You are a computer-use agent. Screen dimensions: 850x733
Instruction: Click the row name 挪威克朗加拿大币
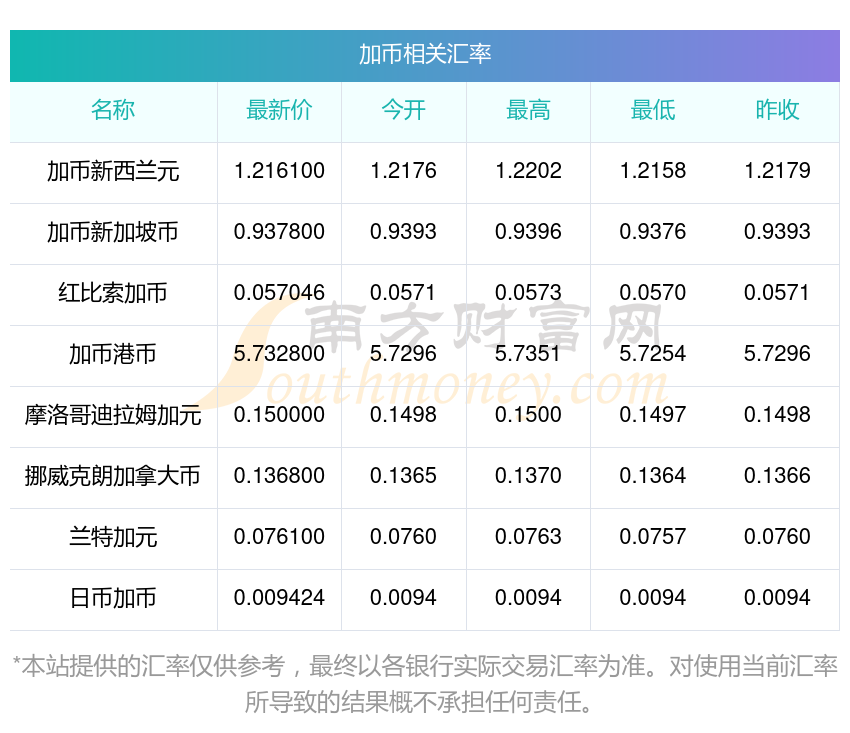tap(113, 476)
